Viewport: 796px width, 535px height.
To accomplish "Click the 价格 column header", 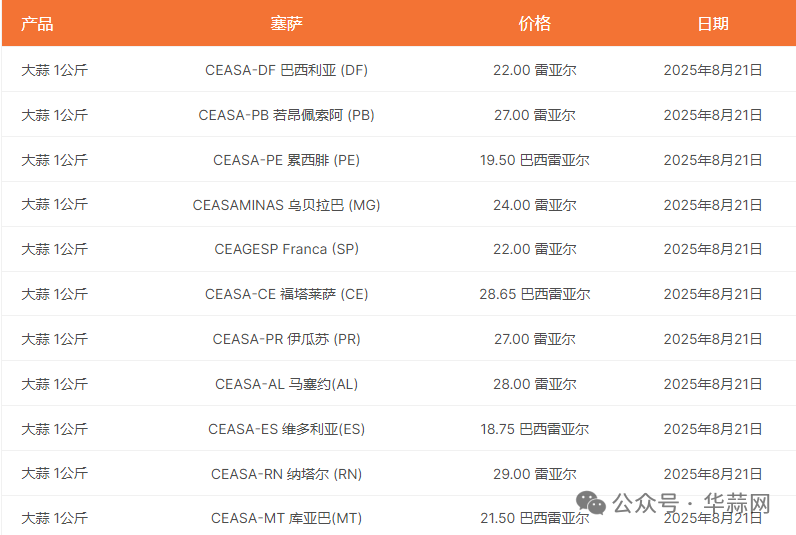I will (x=534, y=24).
